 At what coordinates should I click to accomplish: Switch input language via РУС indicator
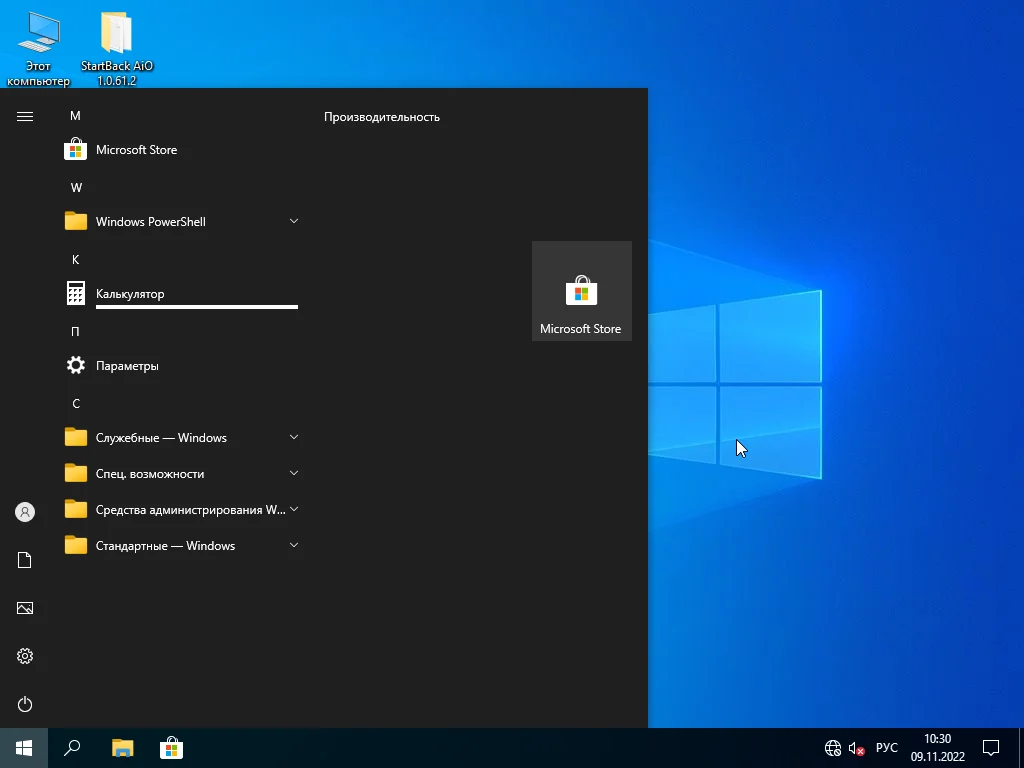point(886,748)
